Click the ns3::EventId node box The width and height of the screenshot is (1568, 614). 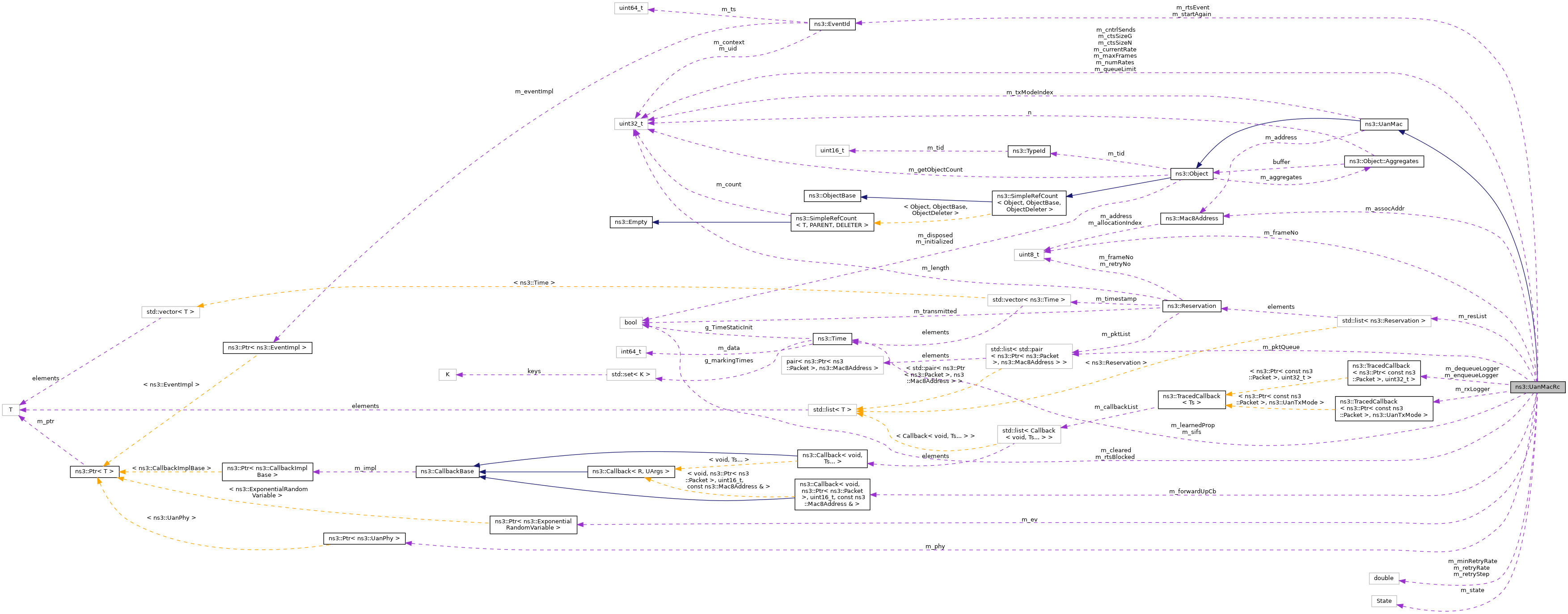pyautogui.click(x=832, y=24)
